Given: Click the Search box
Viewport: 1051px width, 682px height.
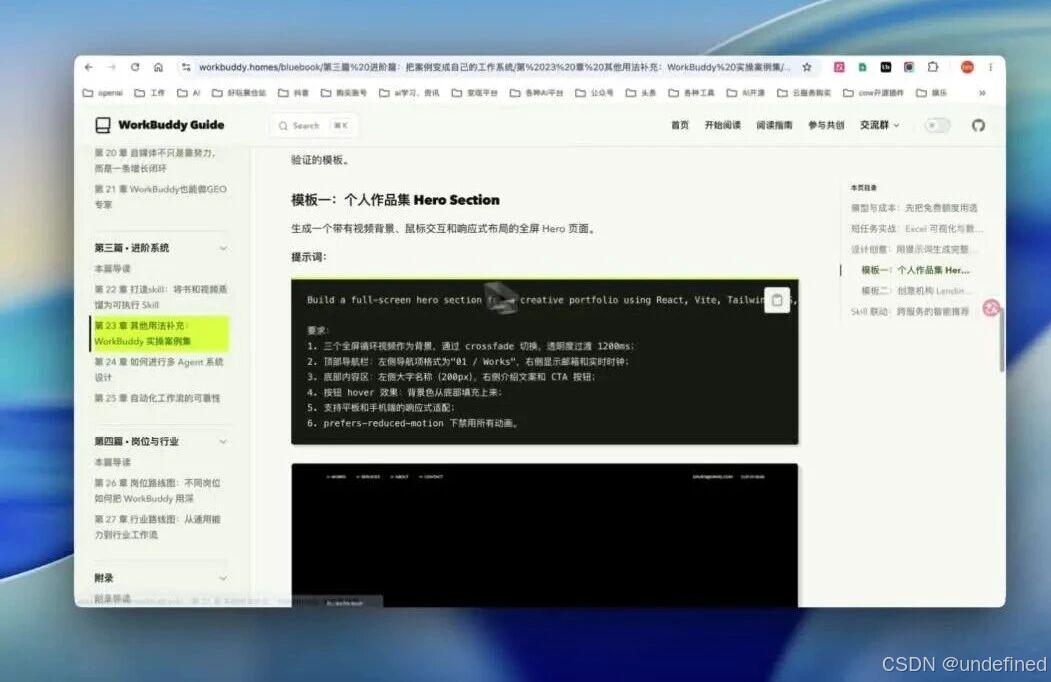Looking at the screenshot, I should 314,125.
